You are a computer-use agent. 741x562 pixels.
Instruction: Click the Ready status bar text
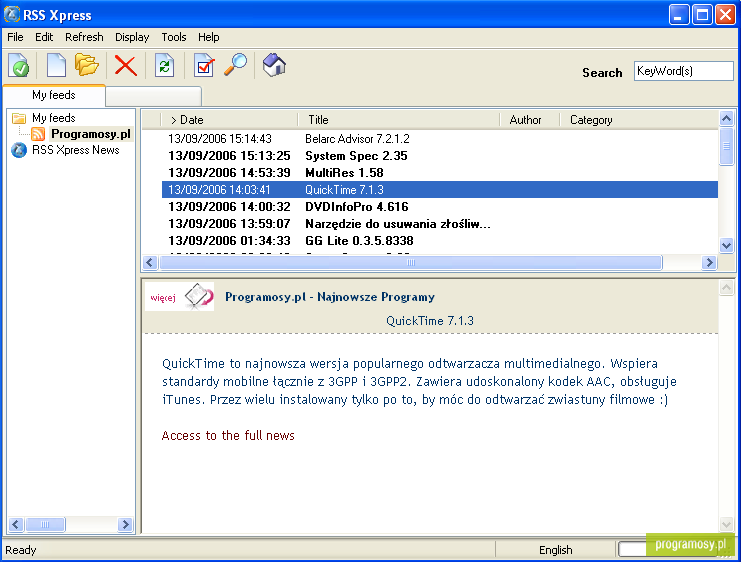[x=21, y=550]
